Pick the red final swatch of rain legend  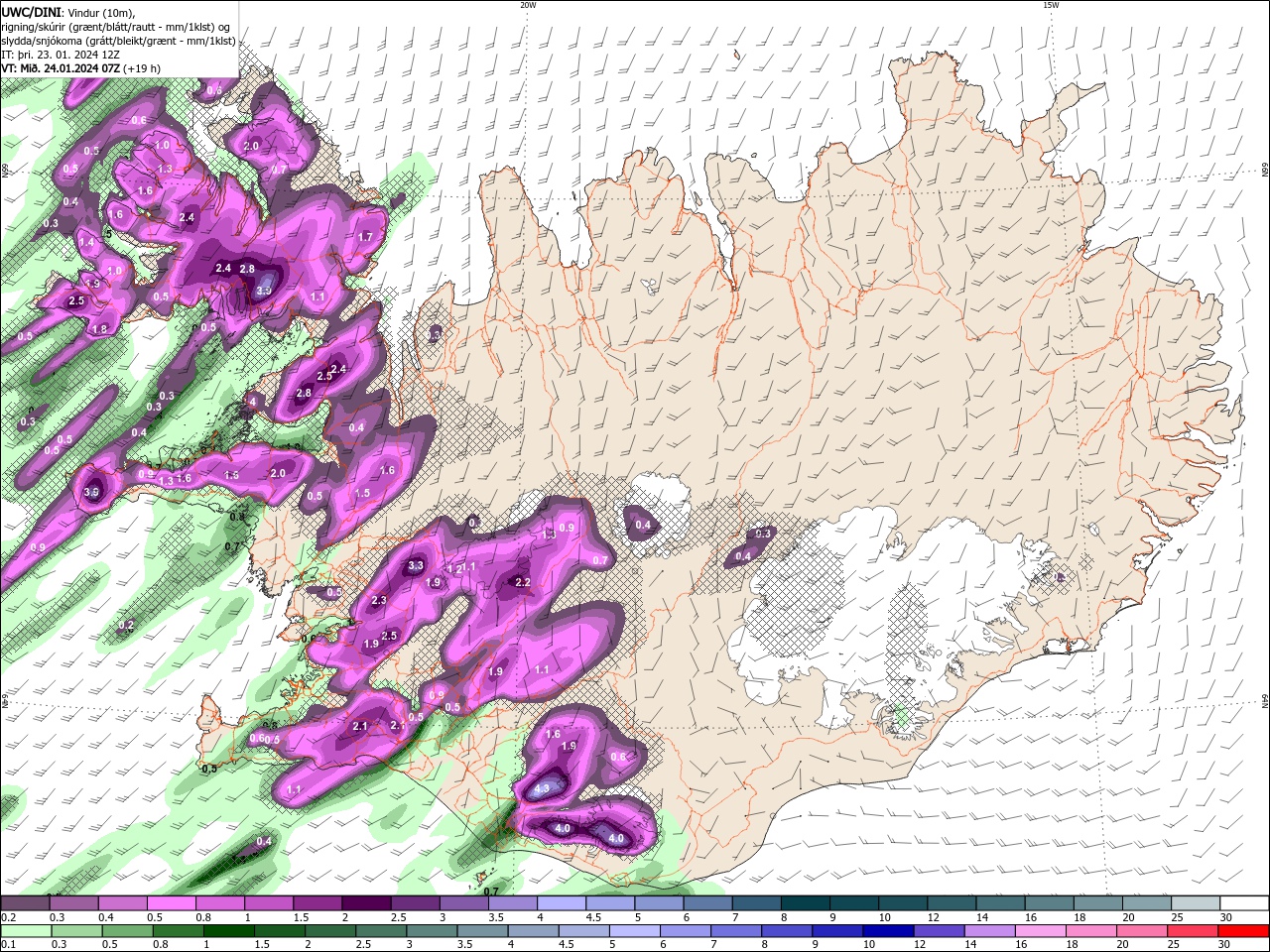click(x=1243, y=931)
